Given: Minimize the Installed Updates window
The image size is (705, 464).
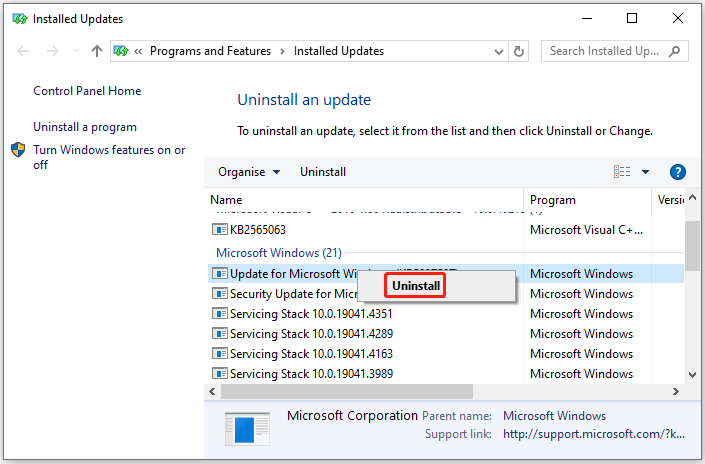Looking at the screenshot, I should pos(587,18).
